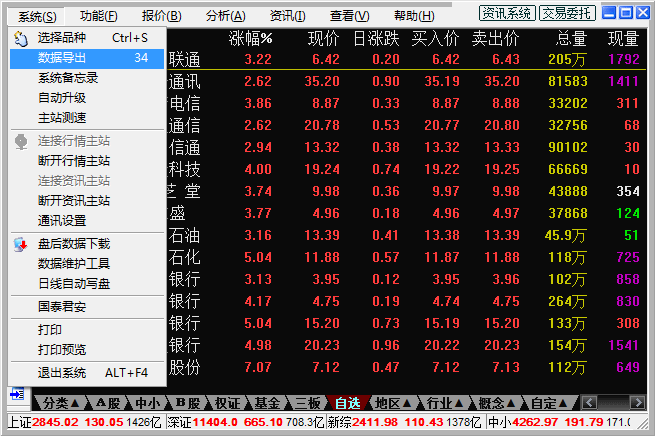Switch to the 基金 tab
655x436 pixels.
[x=267, y=403]
